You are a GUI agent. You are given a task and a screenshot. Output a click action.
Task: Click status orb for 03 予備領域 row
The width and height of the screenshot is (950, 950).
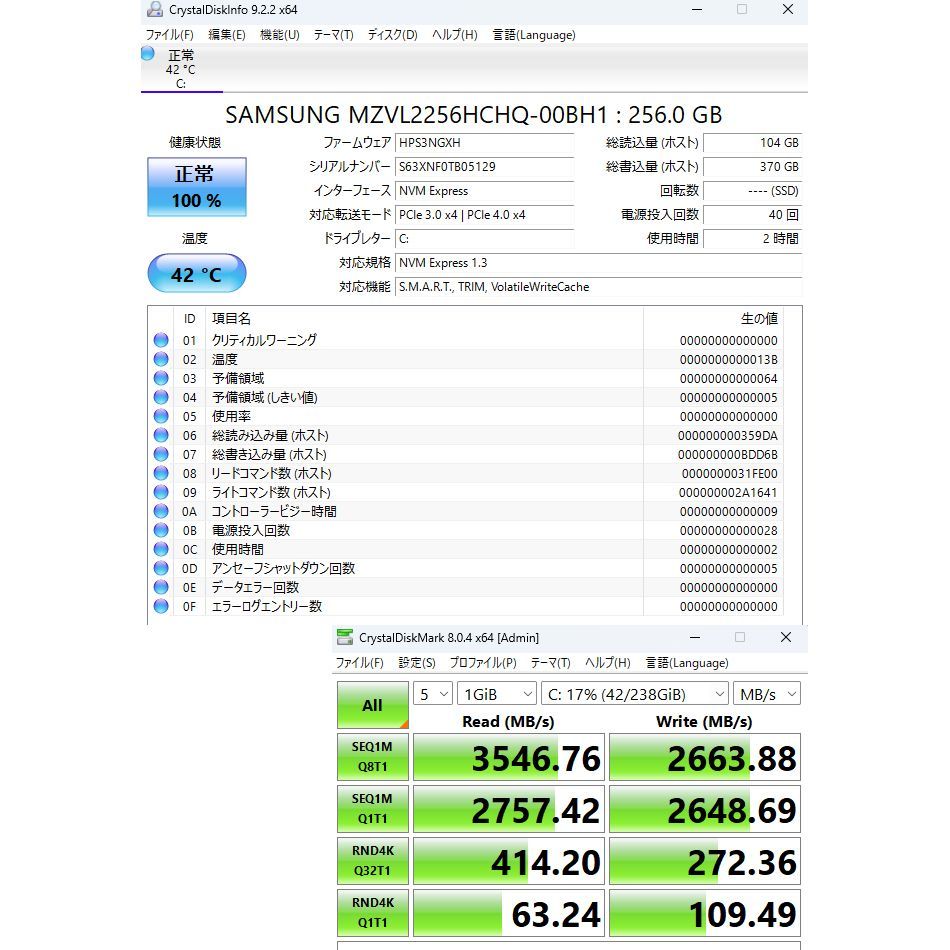161,378
